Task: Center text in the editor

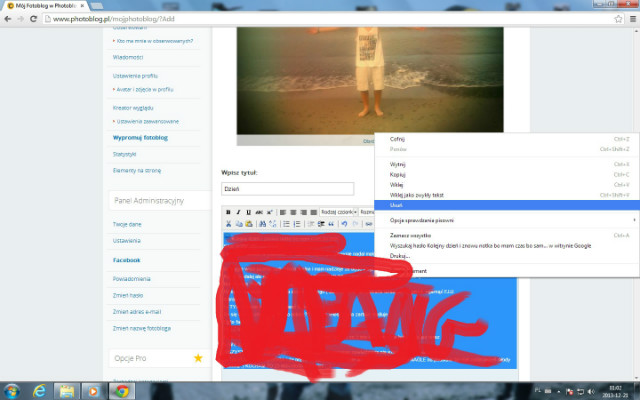Action: click(293, 212)
